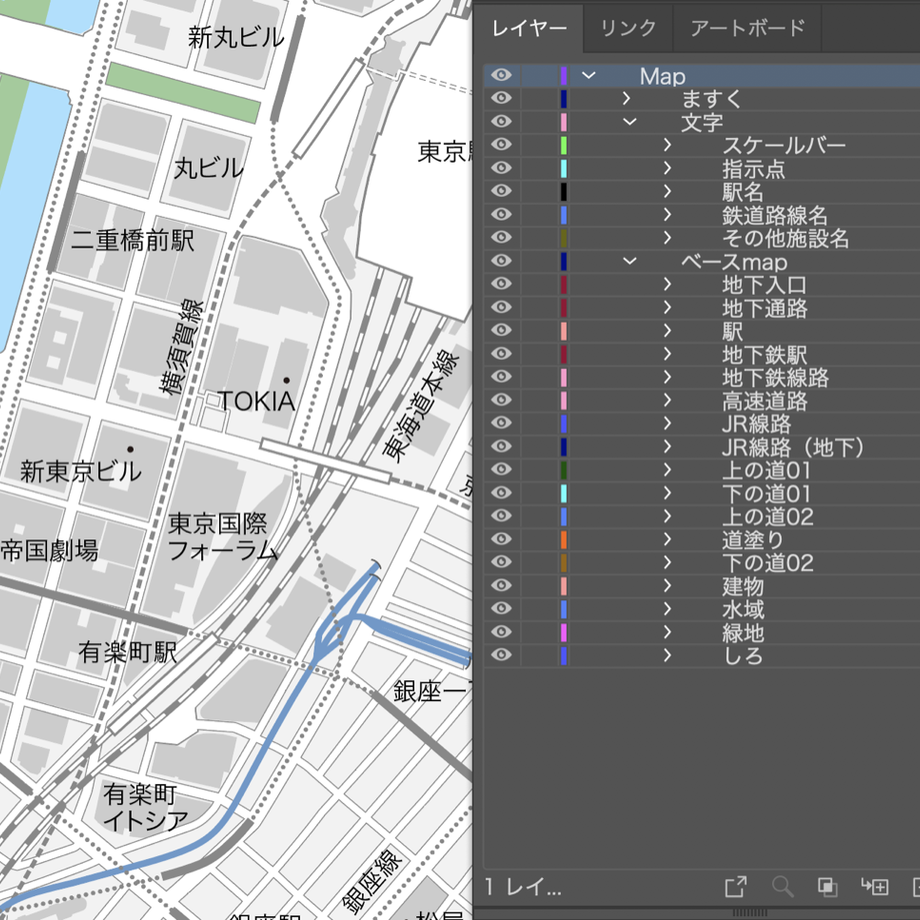Click the 二重橋前駅 station label
This screenshot has height=920, width=920.
coord(133,241)
